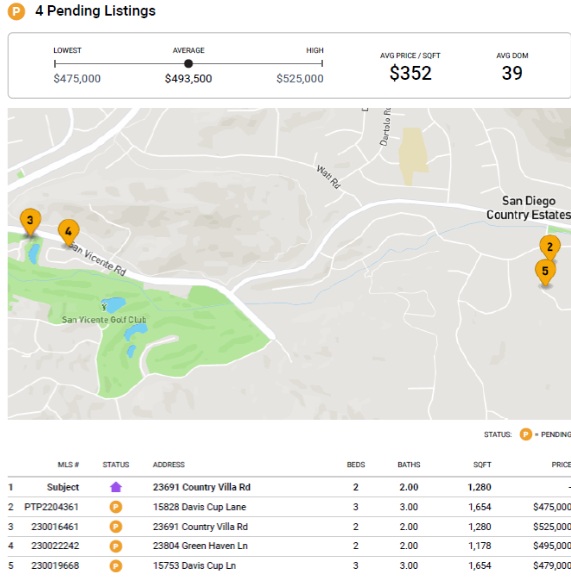Click the avg price per sqft $352
Screen dimensions: 571x578
410,73
